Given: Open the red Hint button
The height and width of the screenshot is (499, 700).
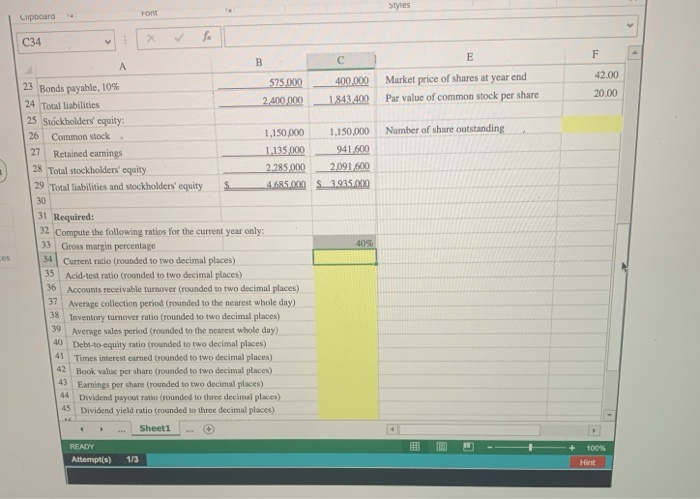Looking at the screenshot, I should pyautogui.click(x=588, y=462).
